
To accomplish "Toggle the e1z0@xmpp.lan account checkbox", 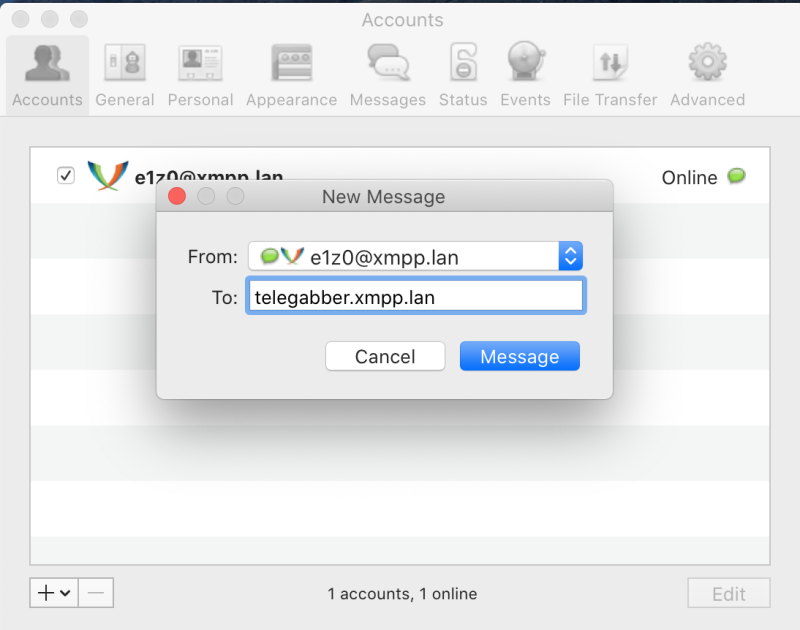I will click(x=66, y=175).
